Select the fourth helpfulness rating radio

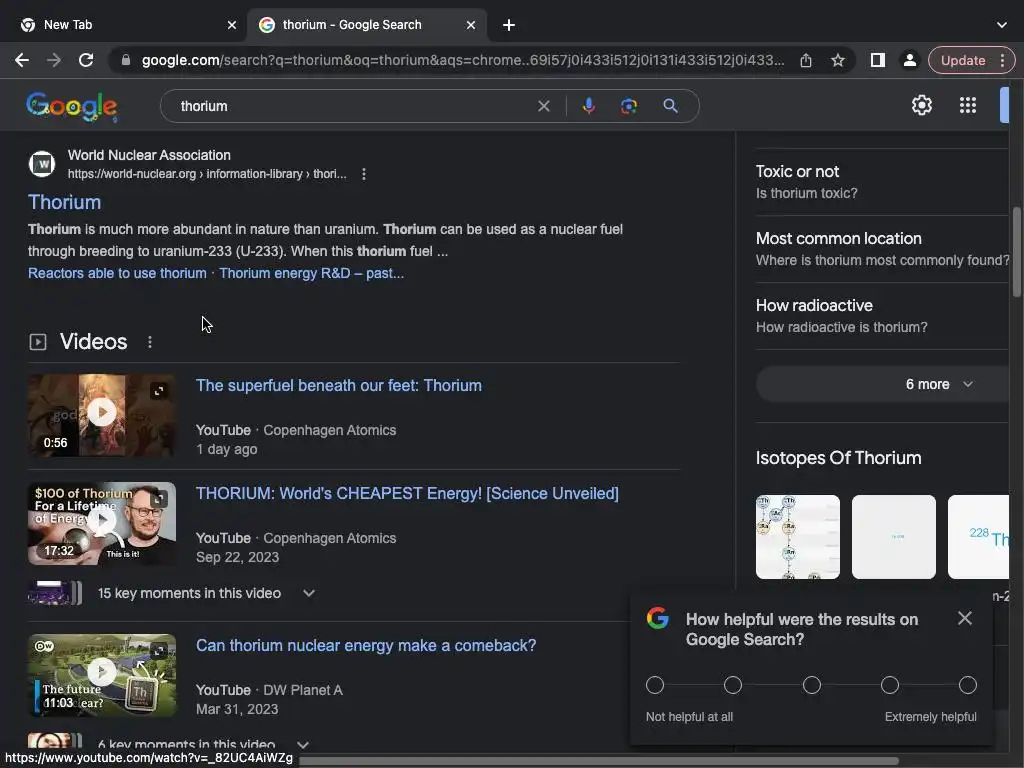coord(889,685)
